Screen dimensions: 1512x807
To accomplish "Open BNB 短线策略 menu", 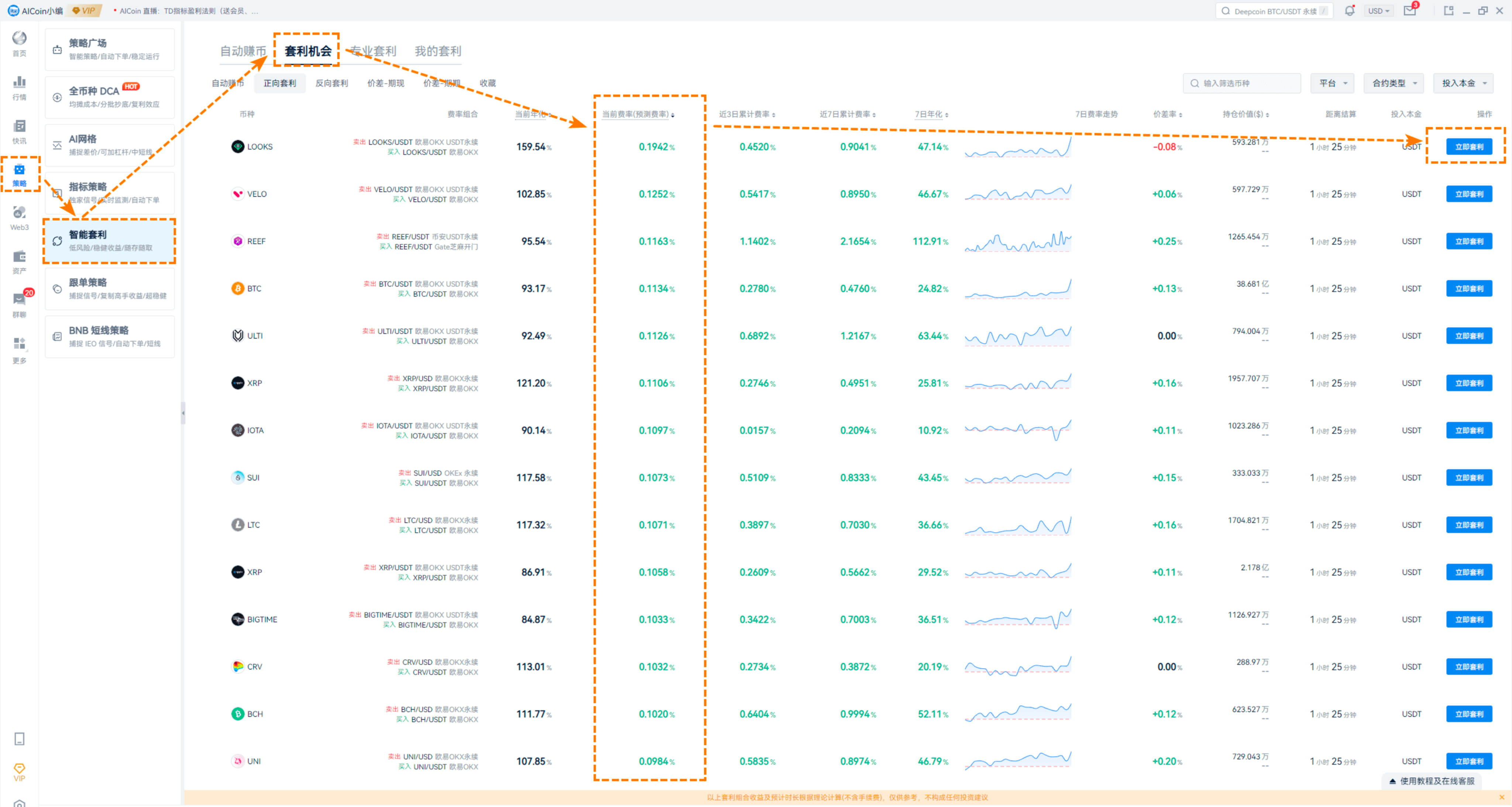I will click(x=110, y=336).
